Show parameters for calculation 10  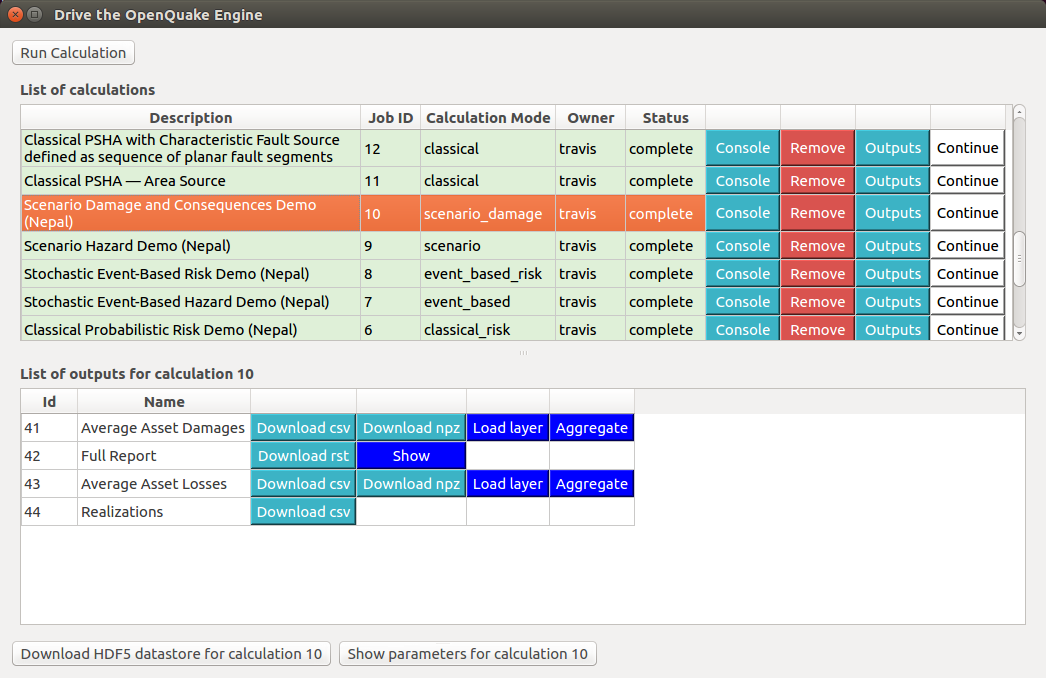tap(467, 653)
